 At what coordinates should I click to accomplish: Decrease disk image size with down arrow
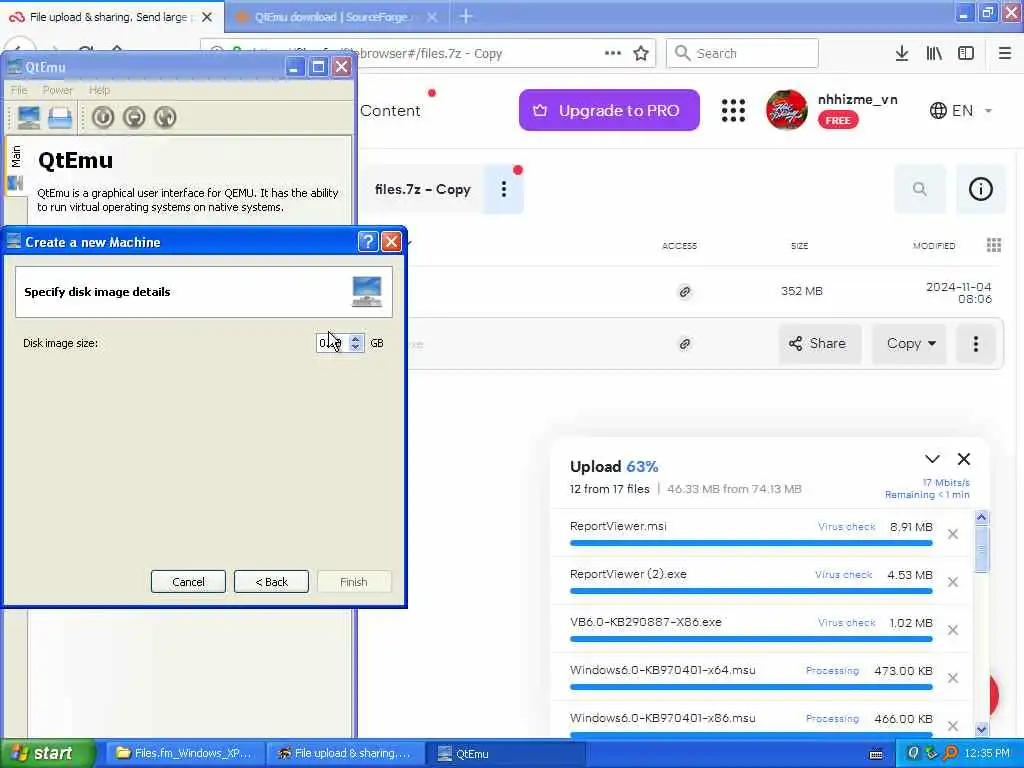tap(355, 347)
